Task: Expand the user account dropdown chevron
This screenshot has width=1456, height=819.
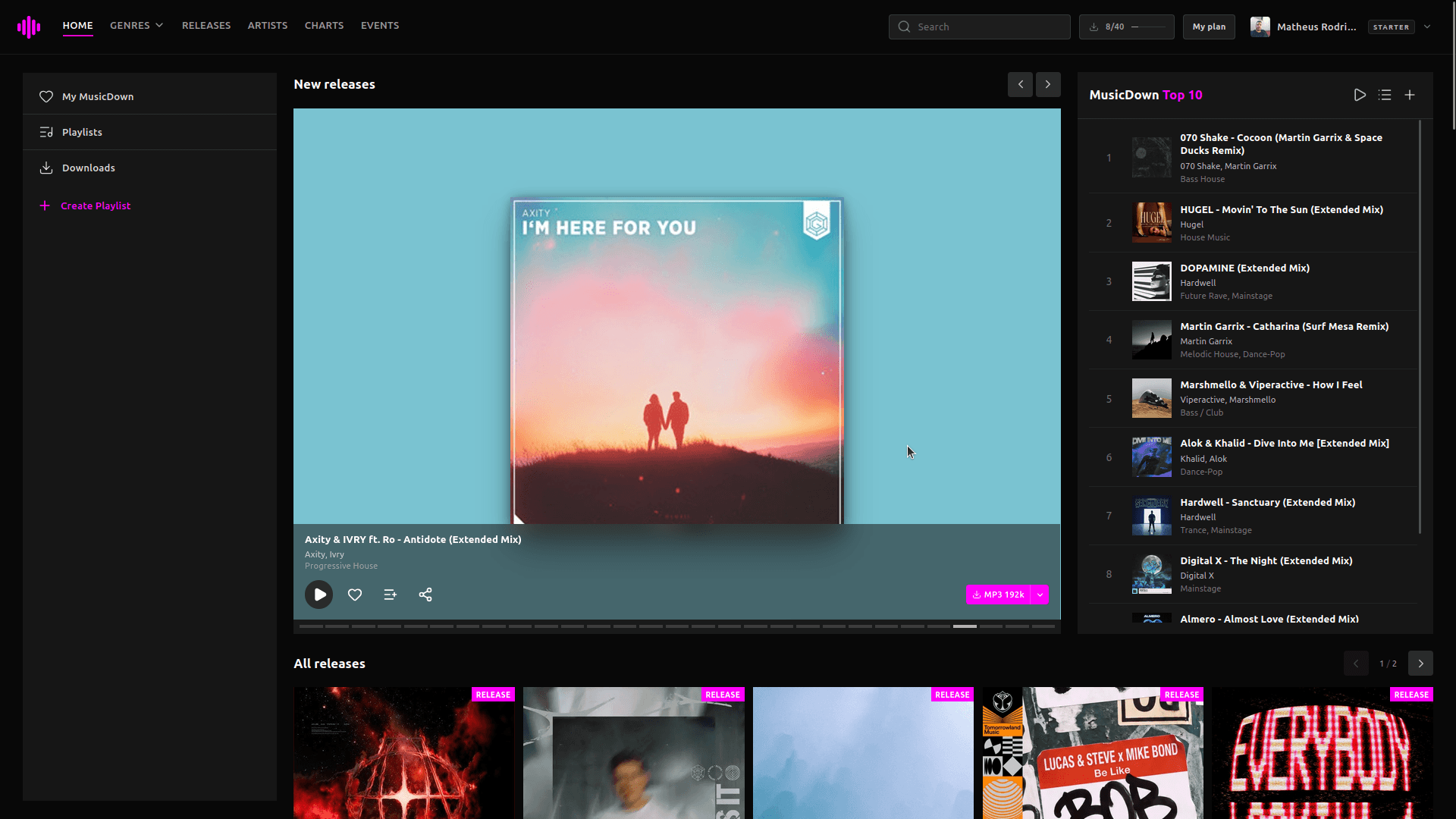Action: 1427,27
